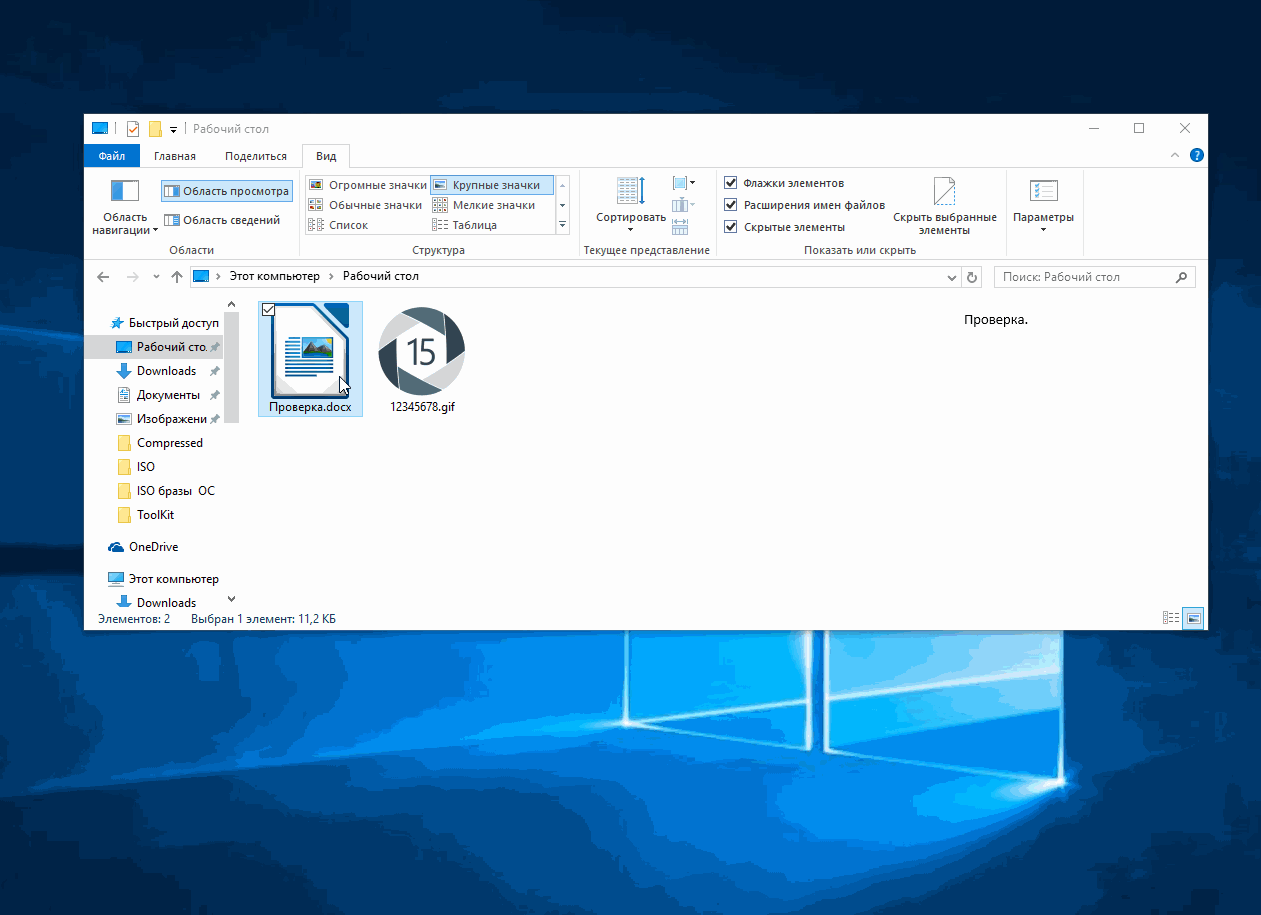Switch to large thumbnails via status bar icon
Viewport: 1261px width, 915px height.
click(1193, 619)
